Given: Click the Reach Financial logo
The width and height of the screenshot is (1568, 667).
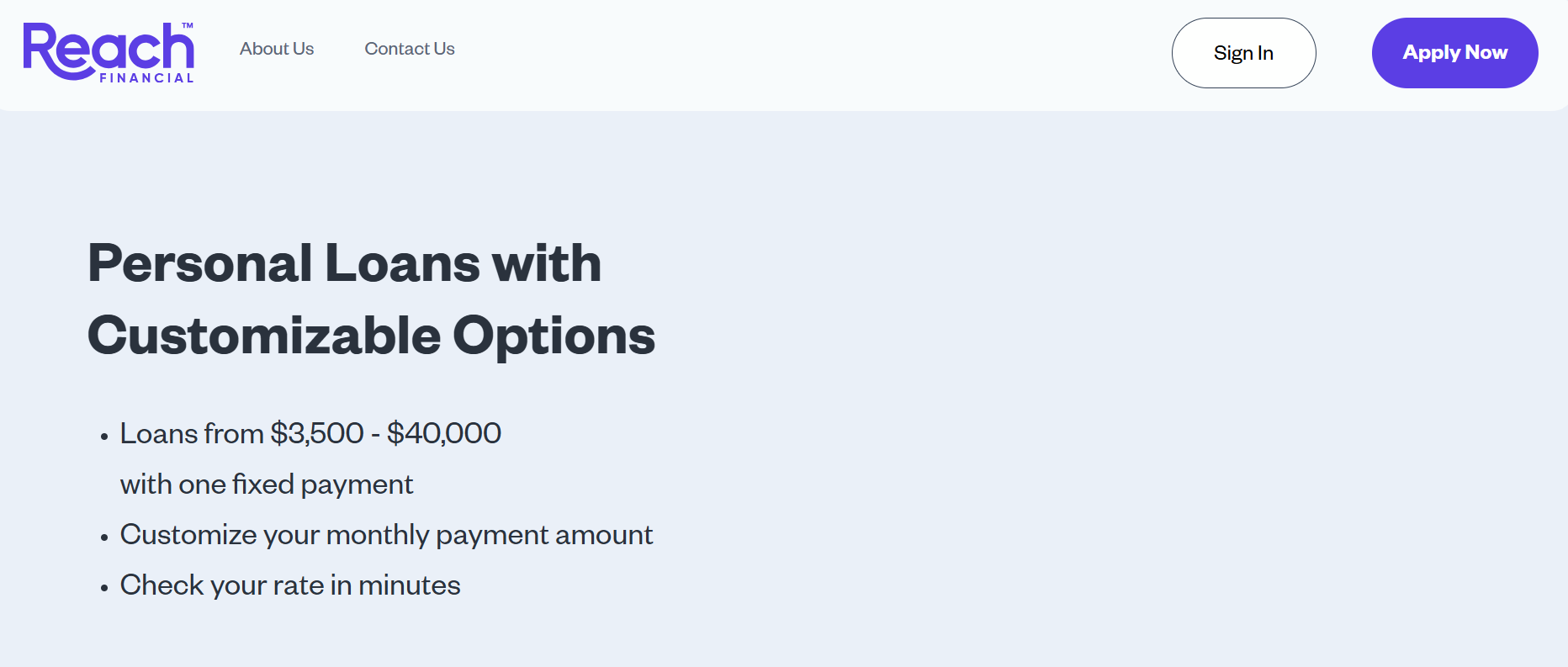Looking at the screenshot, I should (x=109, y=52).
